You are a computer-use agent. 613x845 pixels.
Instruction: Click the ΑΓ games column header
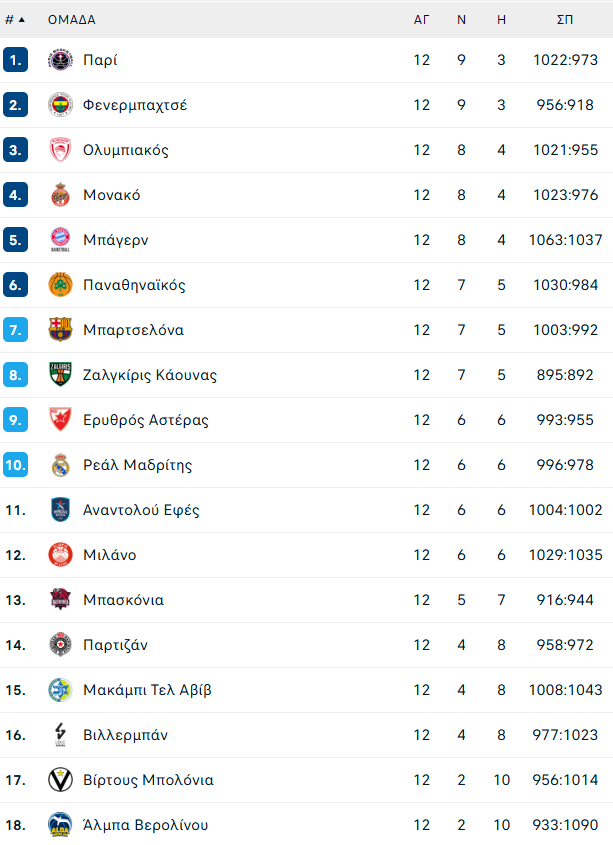[x=422, y=20]
